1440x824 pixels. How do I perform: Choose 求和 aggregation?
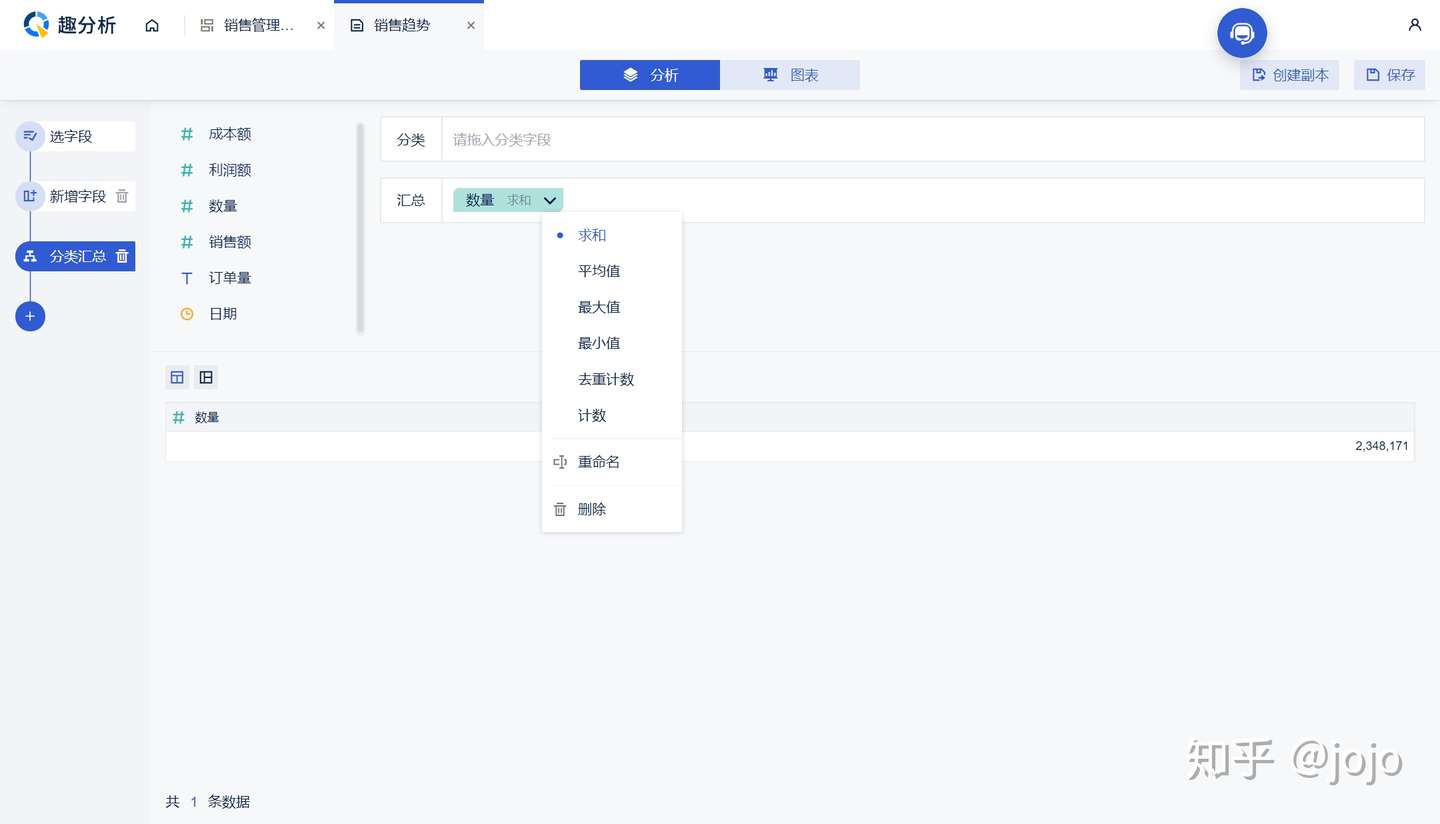(x=612, y=235)
